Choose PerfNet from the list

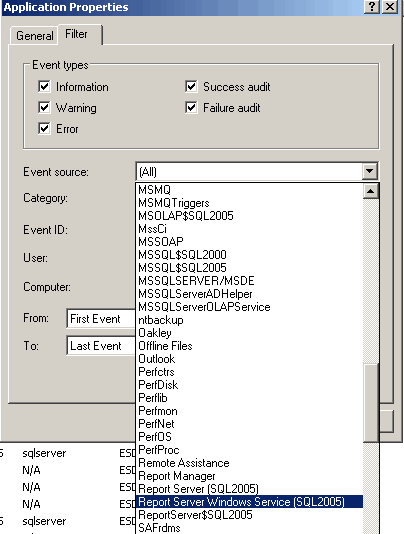(250, 424)
